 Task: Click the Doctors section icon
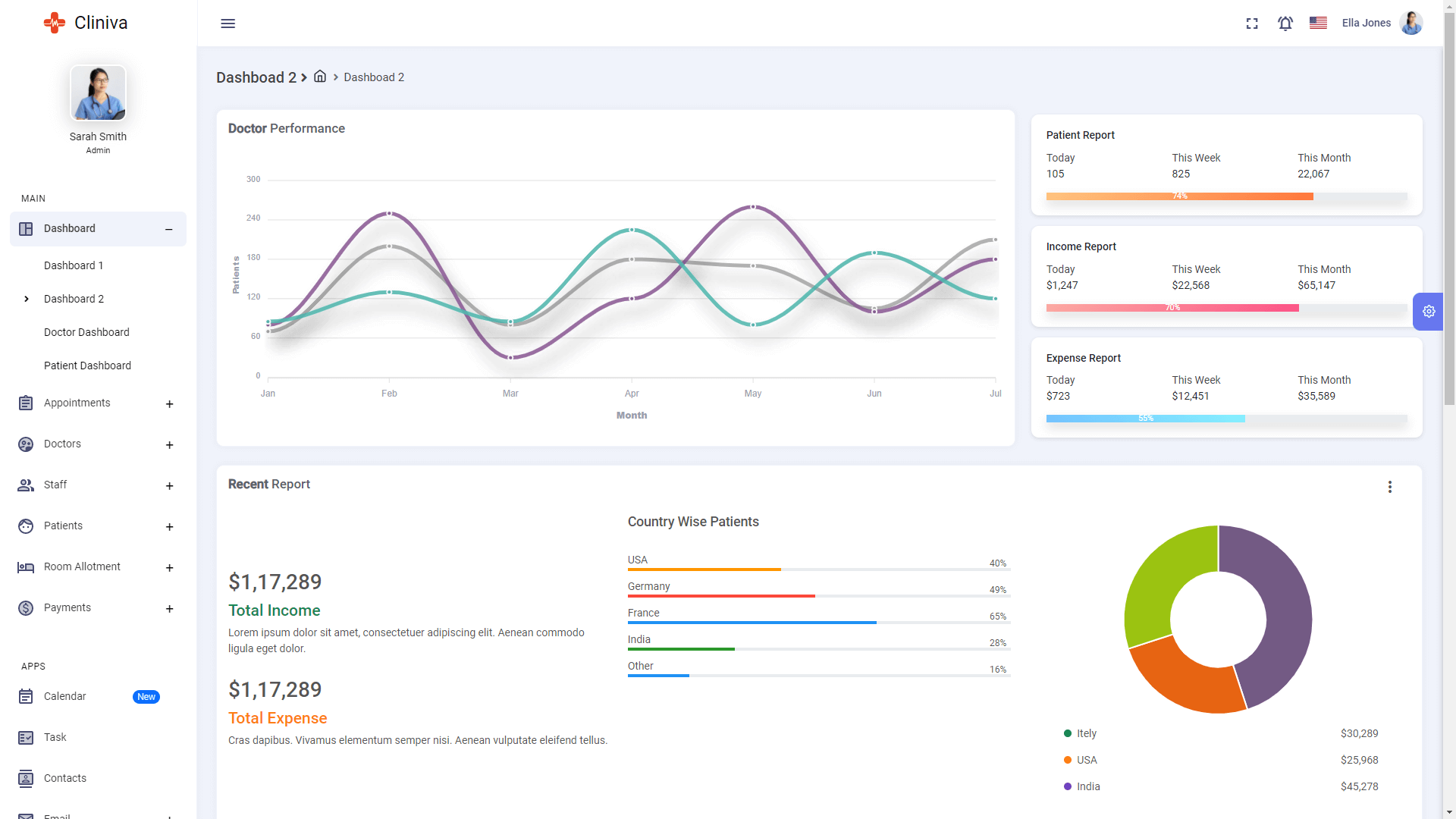click(25, 443)
